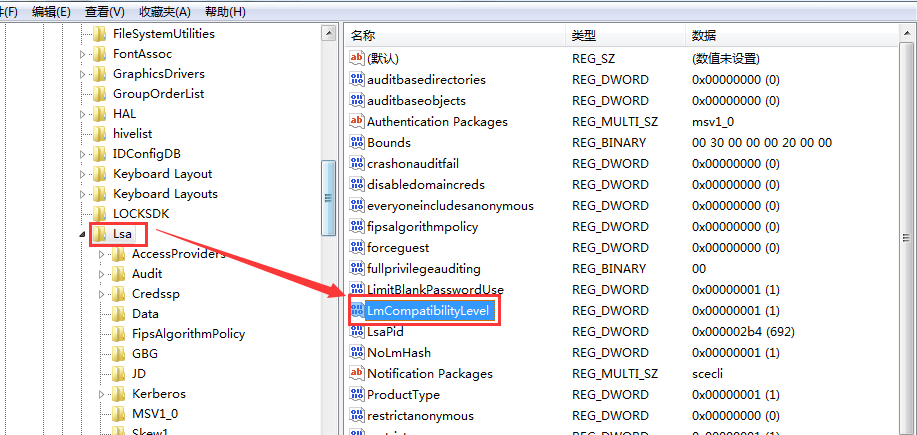Click the Authentication Packages value icon

[357, 121]
